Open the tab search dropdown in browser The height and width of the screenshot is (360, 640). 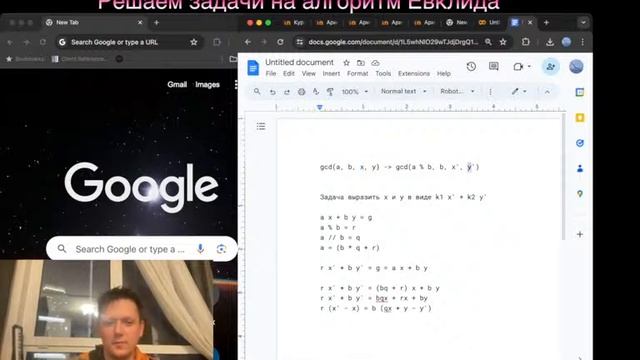point(583,22)
